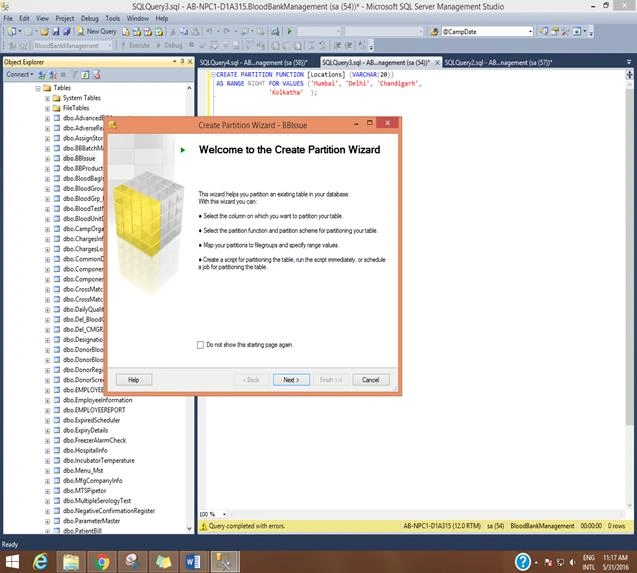Screen dimensions: 637x573
Task: Click the green Start arrow in top toolbar
Action: (x=290, y=31)
